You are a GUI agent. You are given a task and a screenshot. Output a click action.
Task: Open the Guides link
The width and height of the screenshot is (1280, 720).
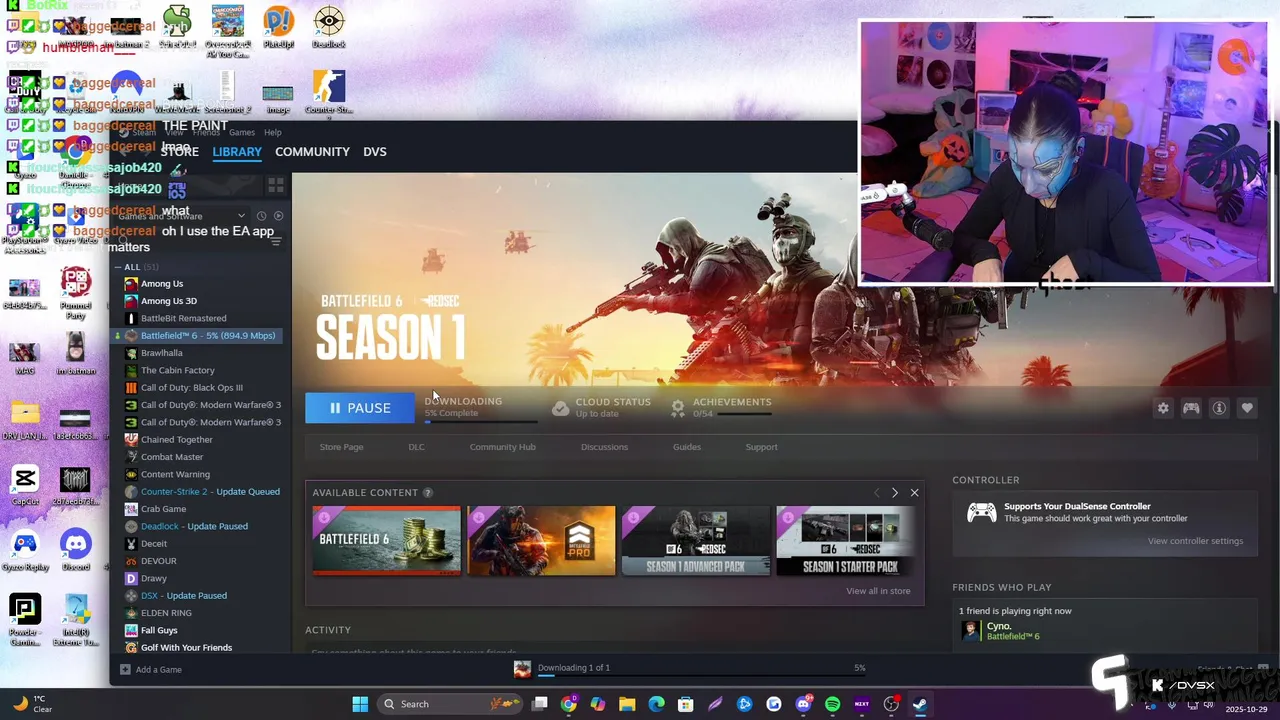point(687,447)
